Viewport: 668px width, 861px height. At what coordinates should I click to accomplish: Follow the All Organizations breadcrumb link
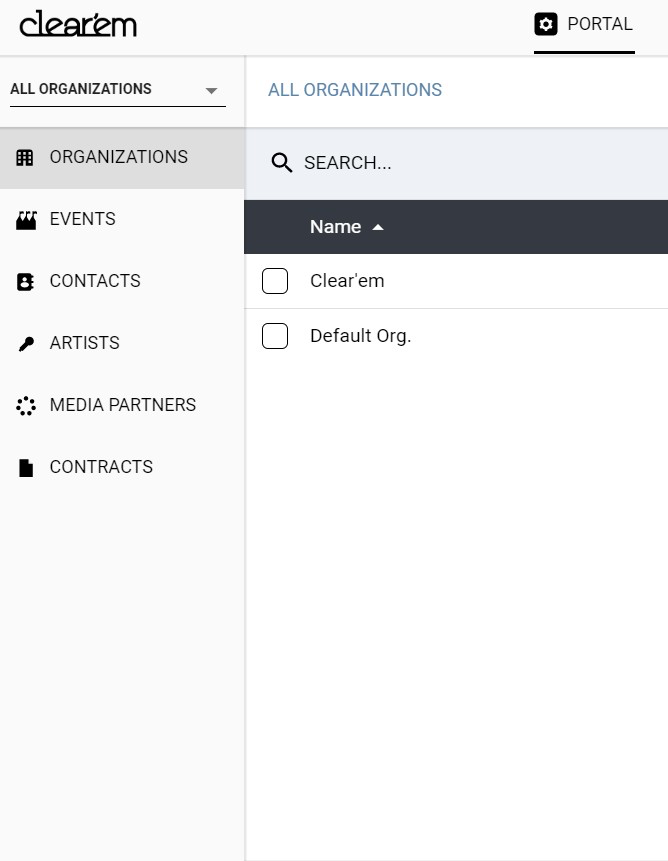click(x=355, y=90)
